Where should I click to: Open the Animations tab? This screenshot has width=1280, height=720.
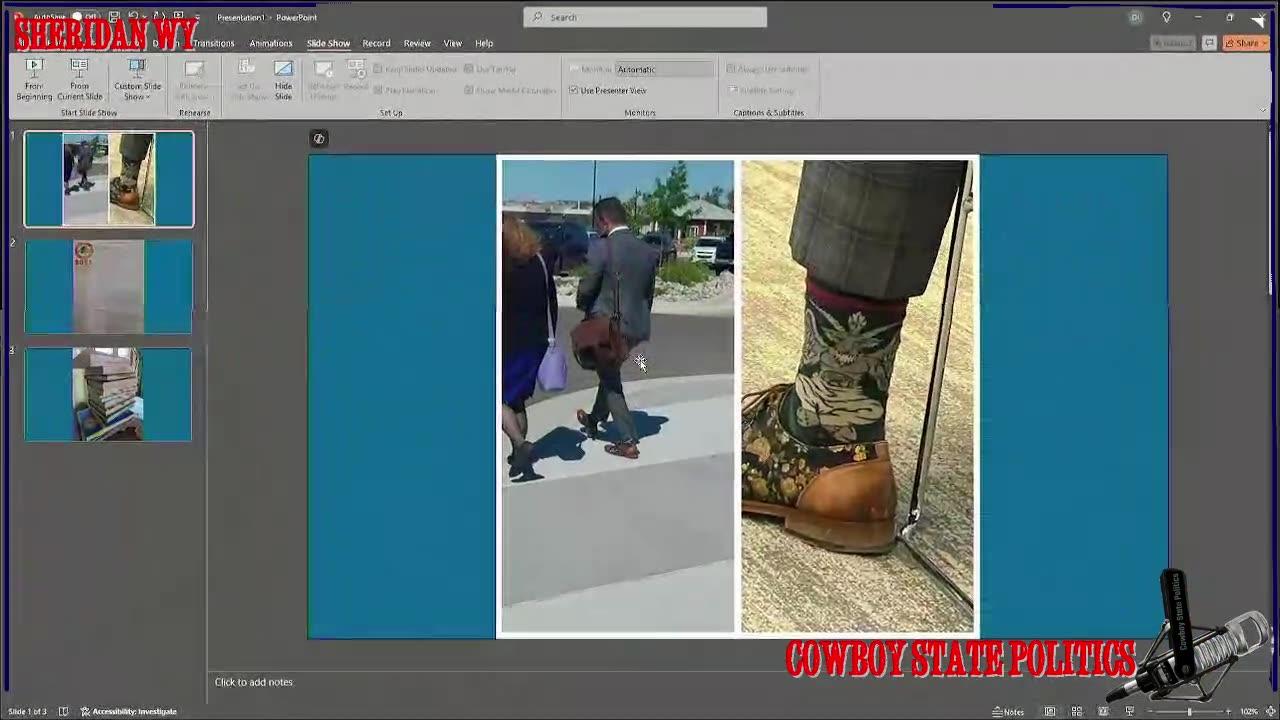(271, 43)
